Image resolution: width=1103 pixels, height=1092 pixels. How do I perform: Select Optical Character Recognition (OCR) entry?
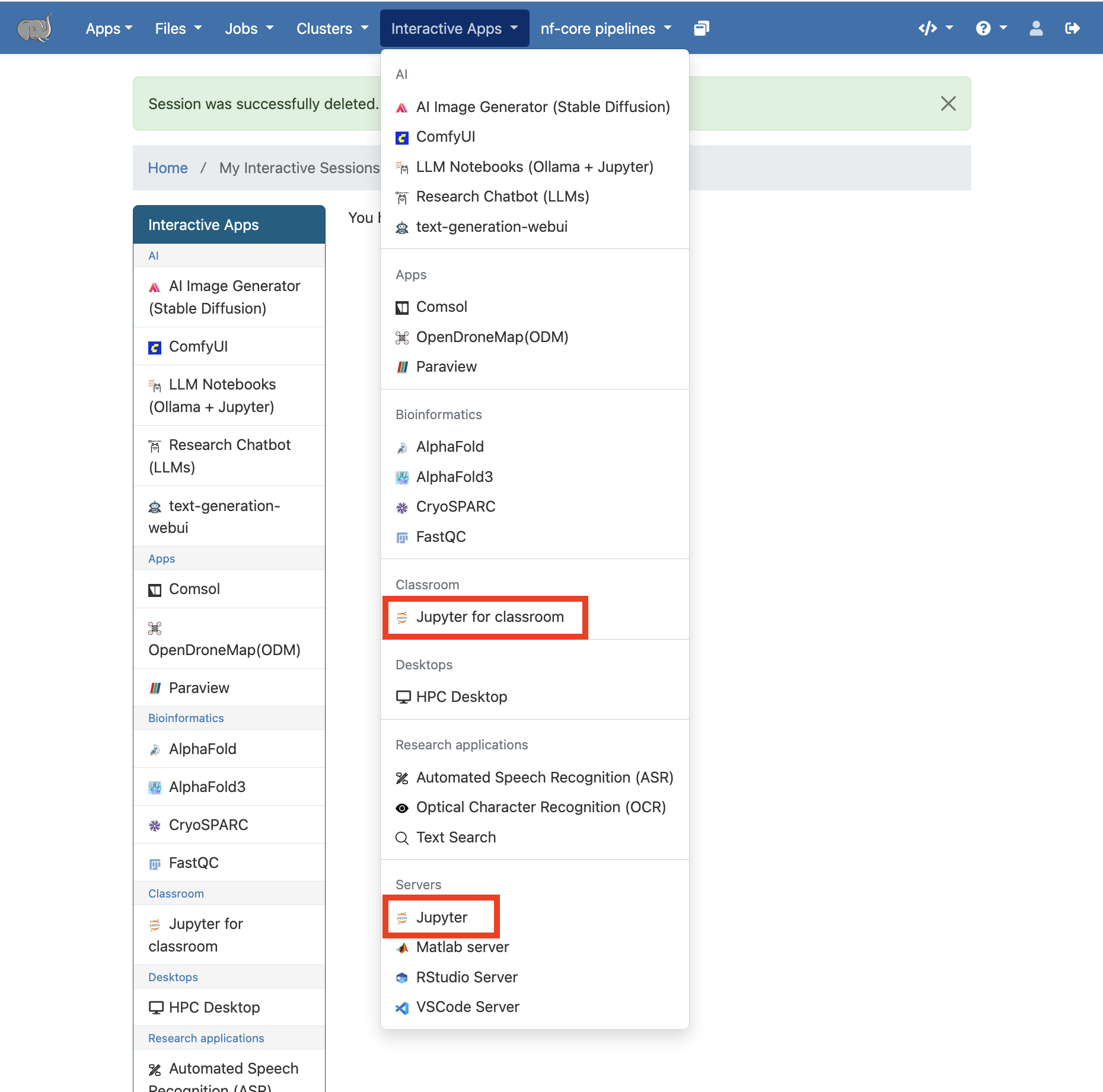point(540,807)
